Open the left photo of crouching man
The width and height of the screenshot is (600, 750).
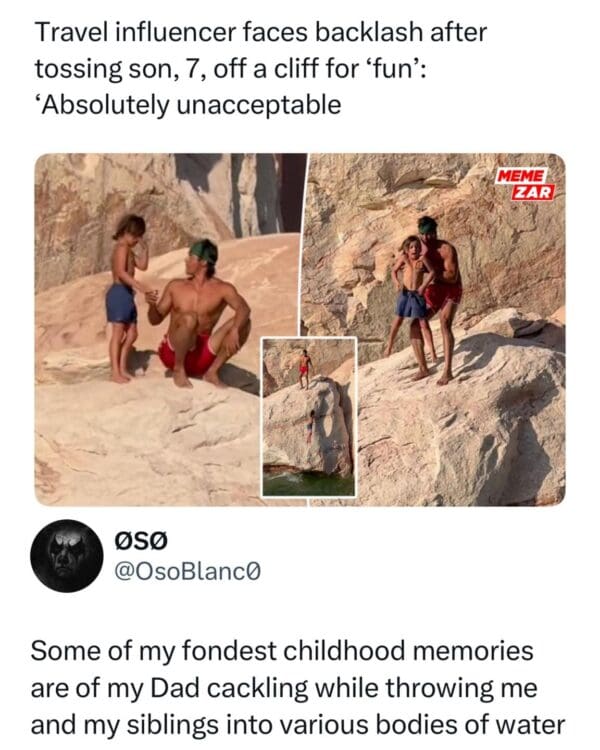[x=170, y=329]
